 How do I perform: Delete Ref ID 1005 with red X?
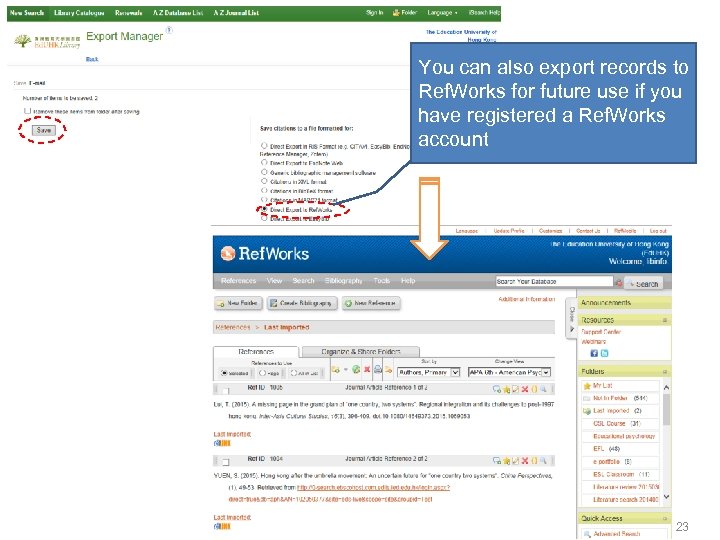pyautogui.click(x=525, y=389)
